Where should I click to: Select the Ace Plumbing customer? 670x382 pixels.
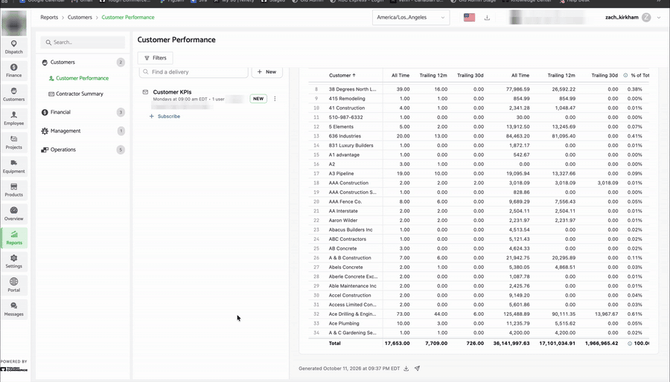(x=344, y=323)
